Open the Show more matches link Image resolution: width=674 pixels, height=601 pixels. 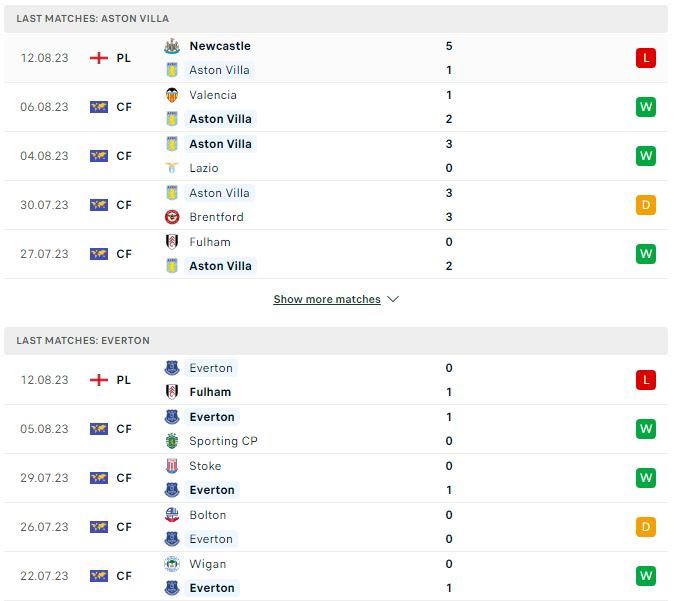coord(327,299)
